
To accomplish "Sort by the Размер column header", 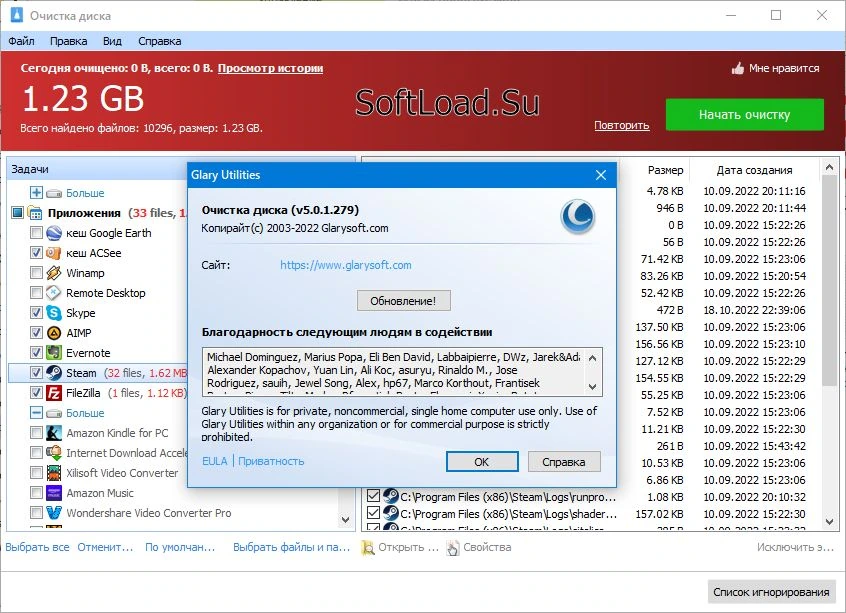I will [665, 171].
